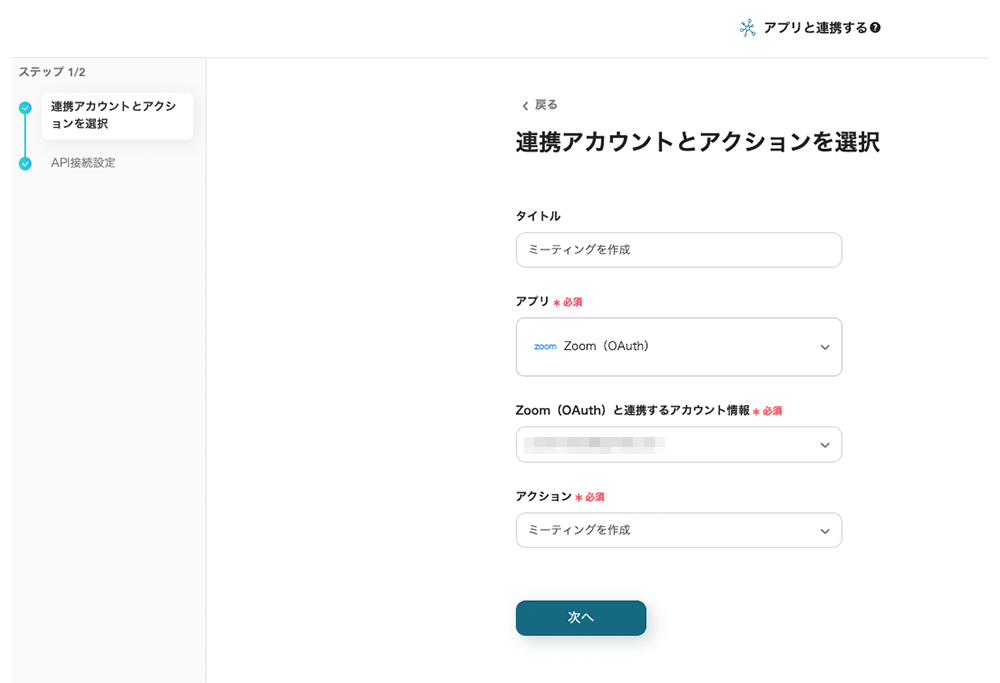Click the first step's checkmark circle

coord(26,108)
